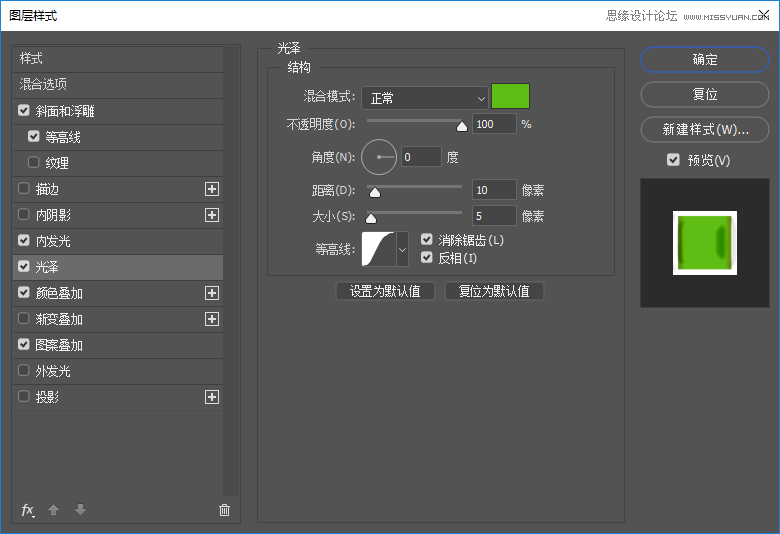
Task: Open the 混合模式 dropdown showing 正常
Action: coord(424,98)
